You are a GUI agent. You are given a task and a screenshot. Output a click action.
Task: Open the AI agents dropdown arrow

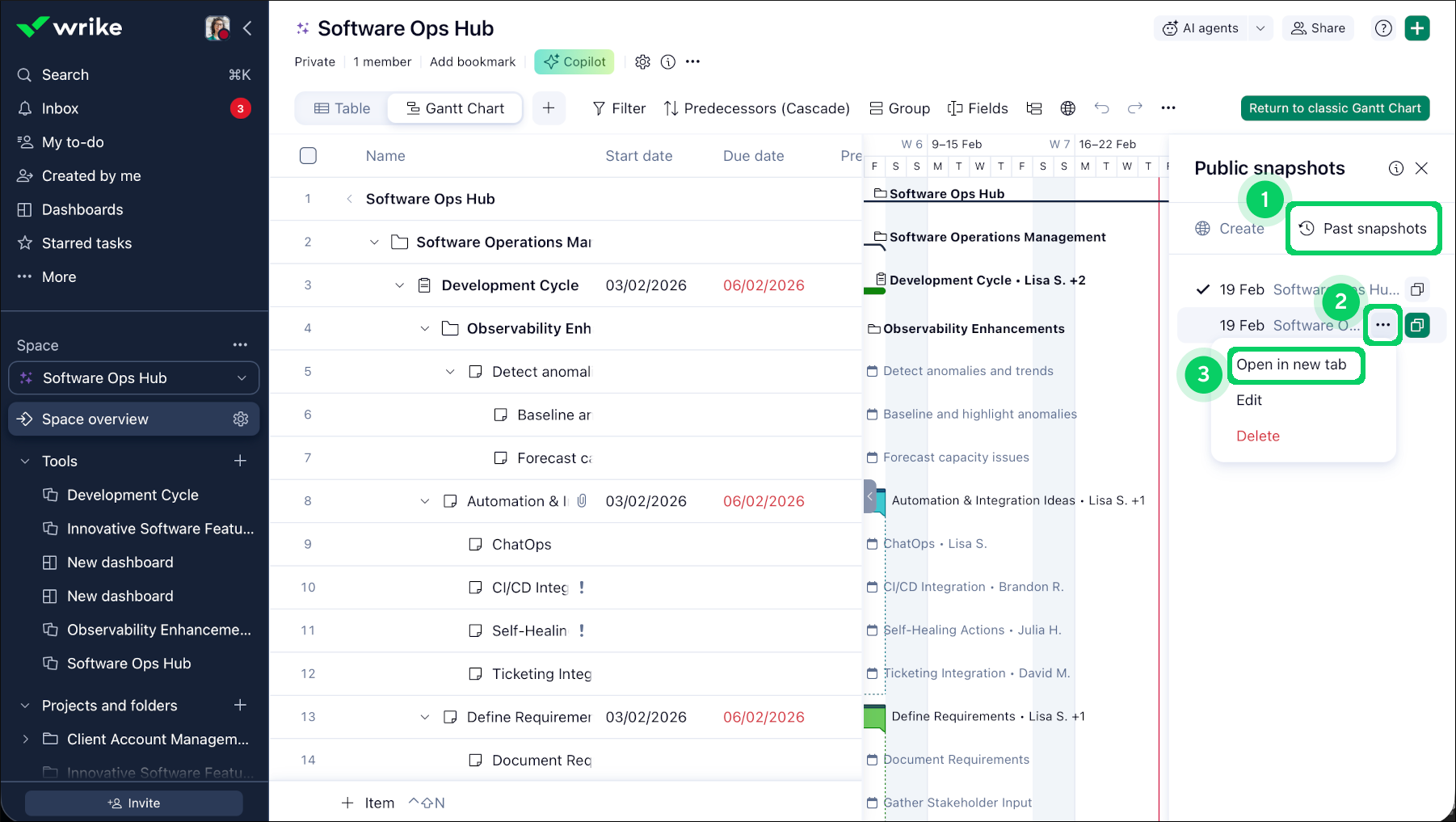pos(1260,28)
